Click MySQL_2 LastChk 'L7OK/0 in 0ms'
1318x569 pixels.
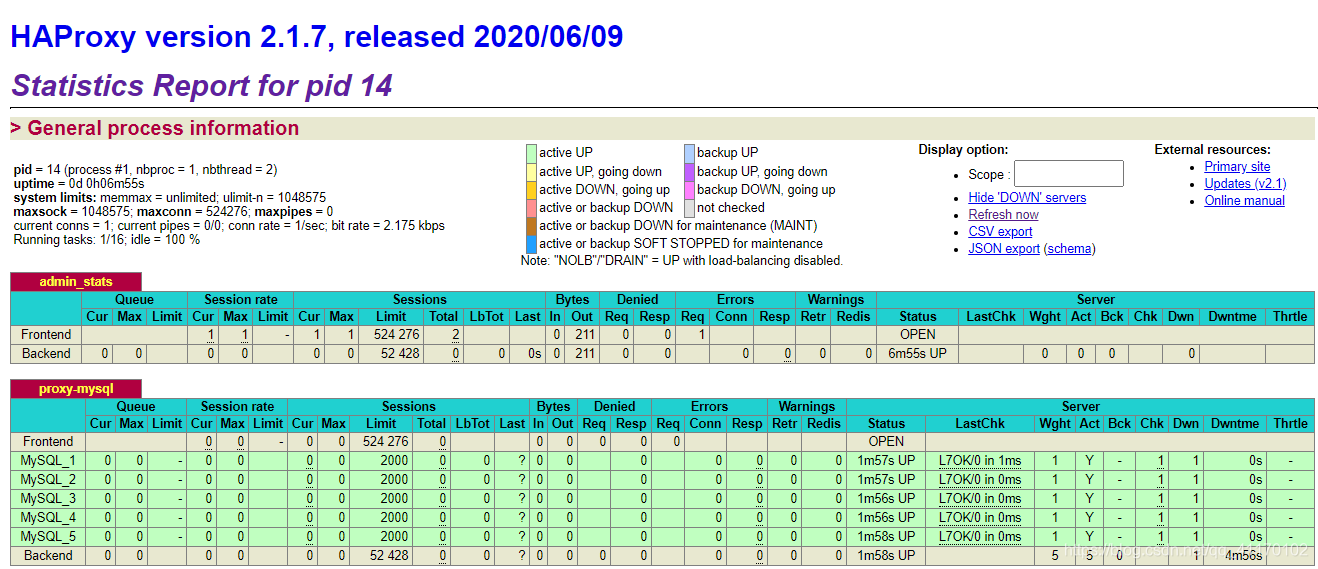tap(980, 479)
